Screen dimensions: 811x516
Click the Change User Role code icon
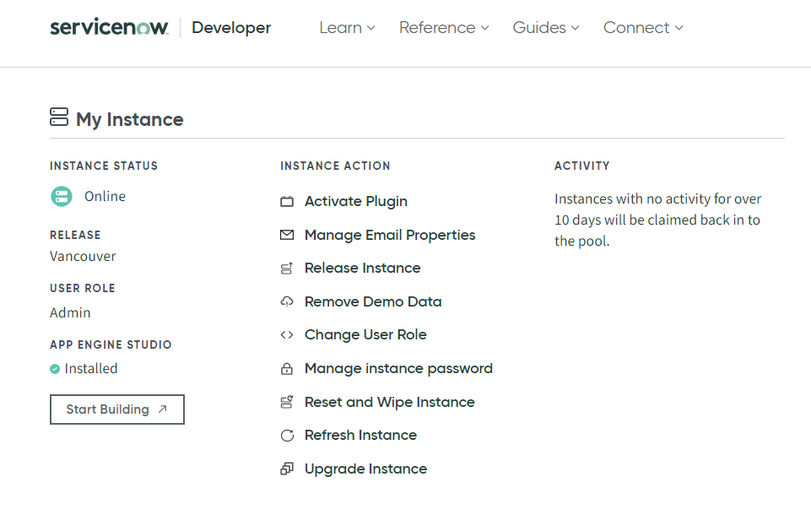pyautogui.click(x=287, y=335)
